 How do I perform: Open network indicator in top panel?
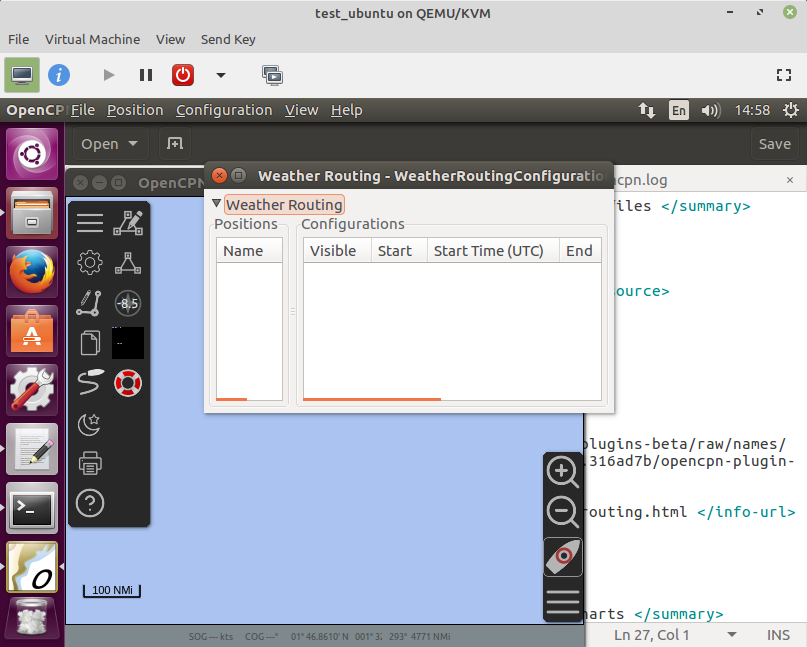click(x=647, y=110)
